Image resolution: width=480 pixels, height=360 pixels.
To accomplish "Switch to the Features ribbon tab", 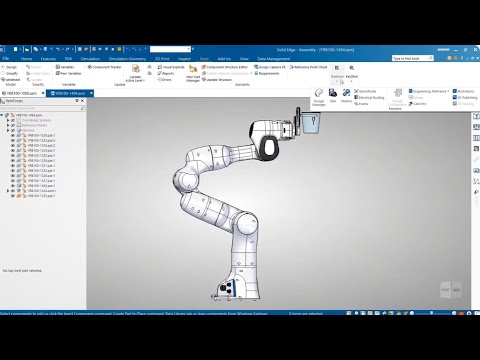I will pyautogui.click(x=48, y=59).
